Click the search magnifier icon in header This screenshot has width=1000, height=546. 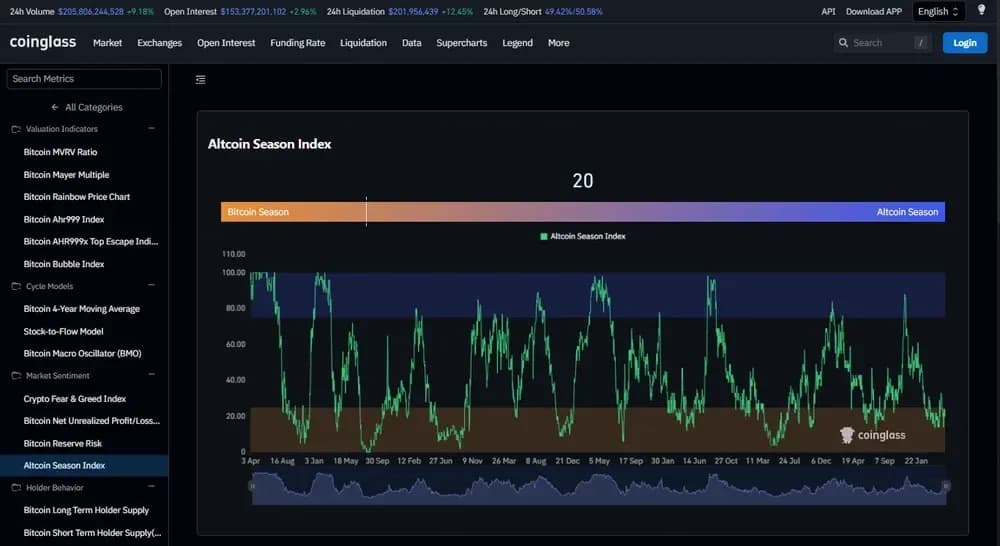(x=843, y=43)
